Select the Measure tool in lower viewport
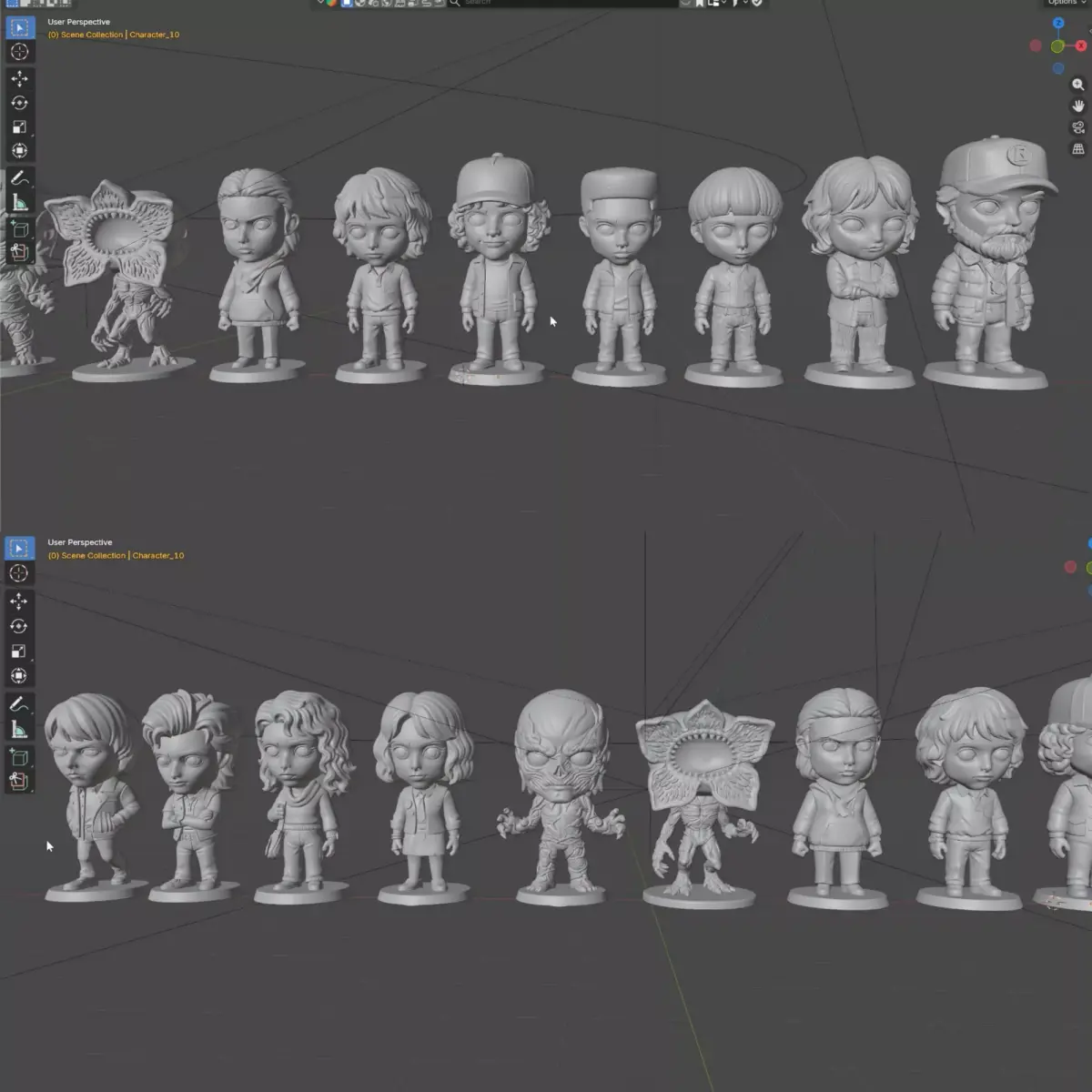 tap(19, 729)
